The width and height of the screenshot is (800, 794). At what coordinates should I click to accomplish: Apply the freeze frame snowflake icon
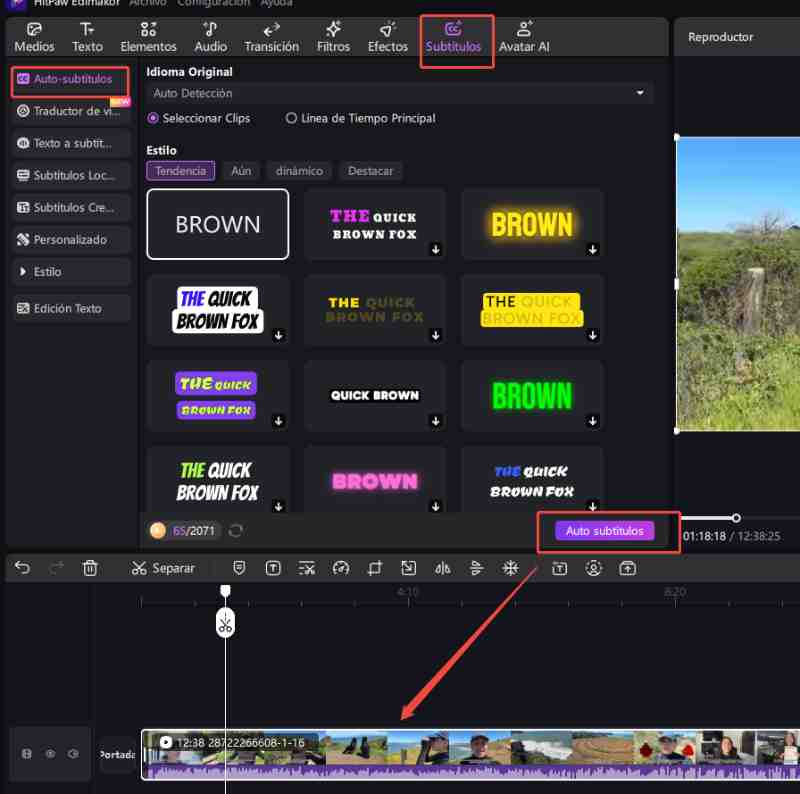click(510, 568)
